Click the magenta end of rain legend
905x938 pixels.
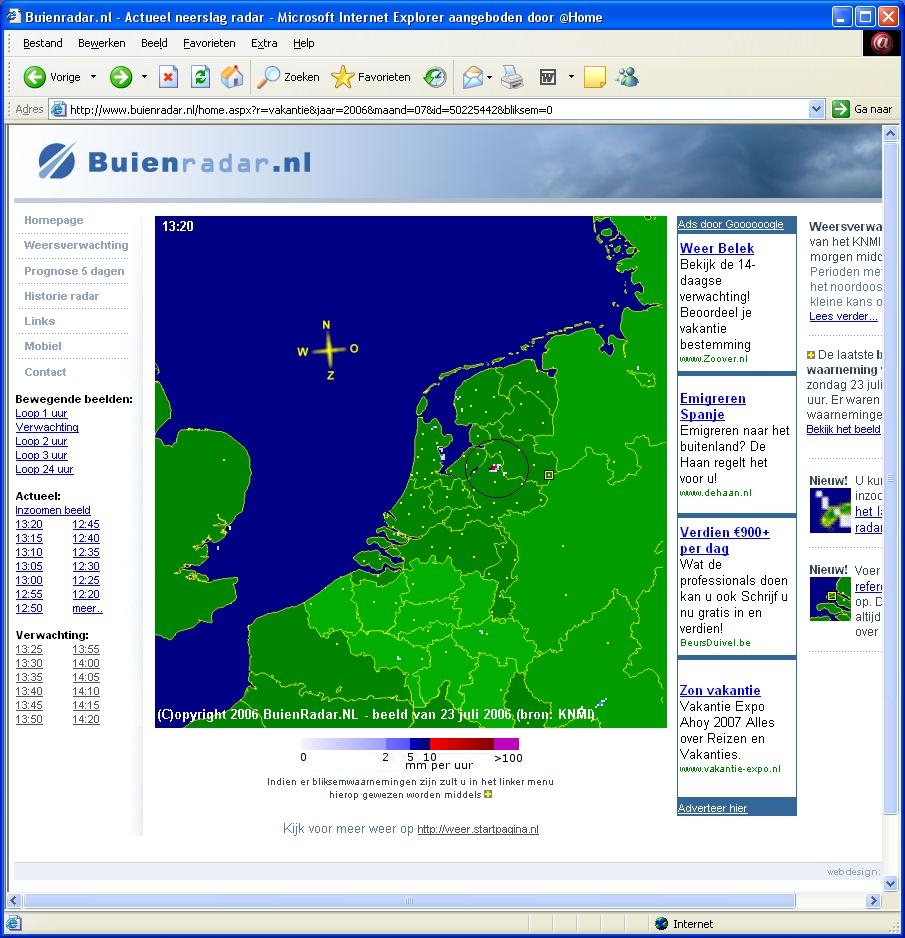[x=507, y=744]
